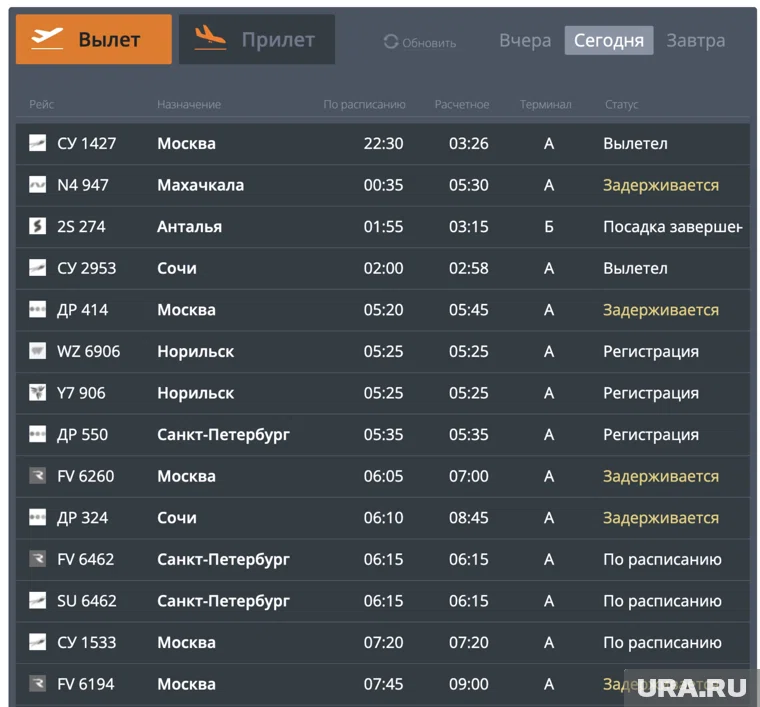Click the Y7 906 airline logo icon

[37, 393]
